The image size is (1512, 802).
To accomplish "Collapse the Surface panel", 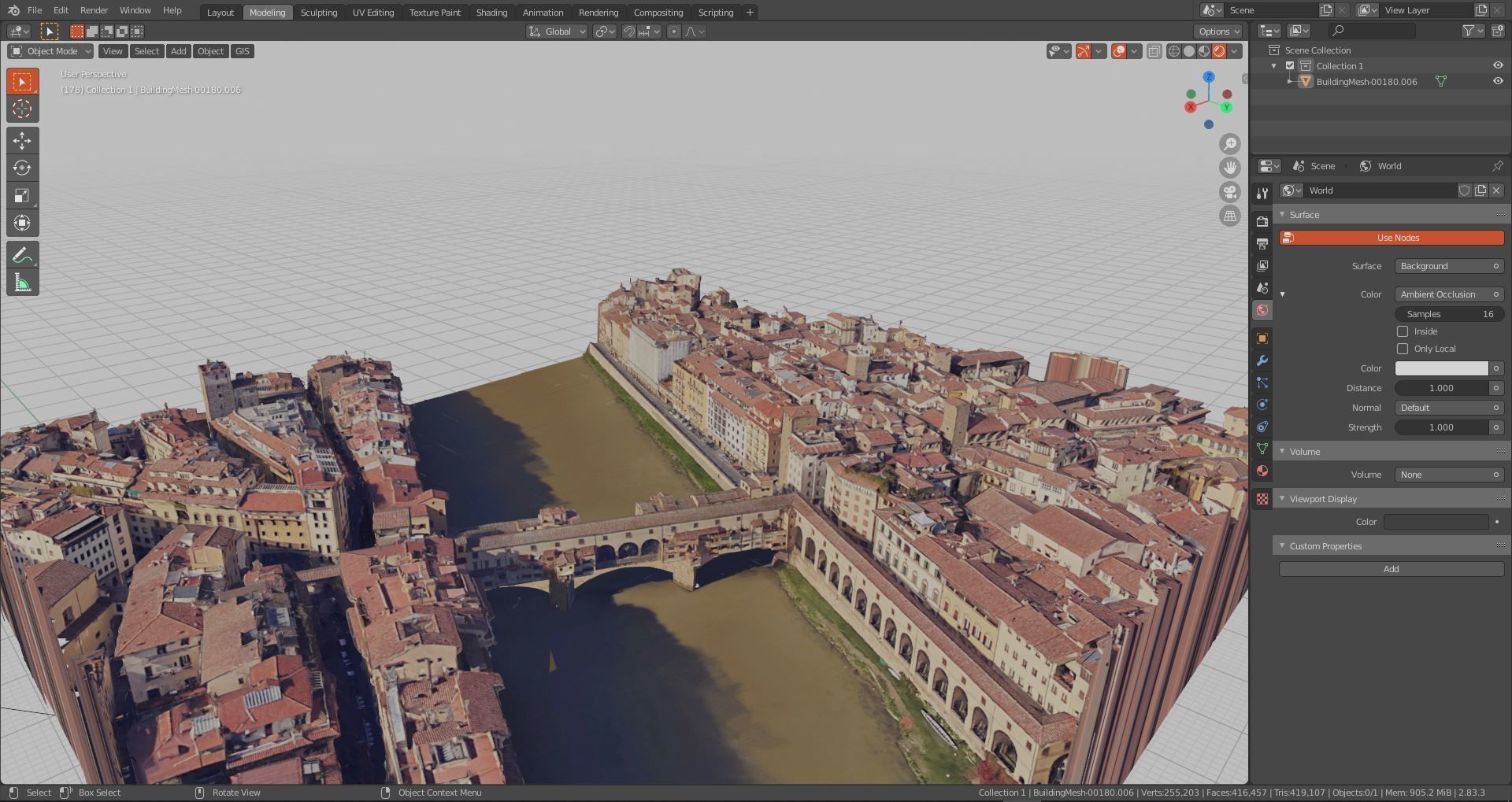I will tap(1282, 215).
